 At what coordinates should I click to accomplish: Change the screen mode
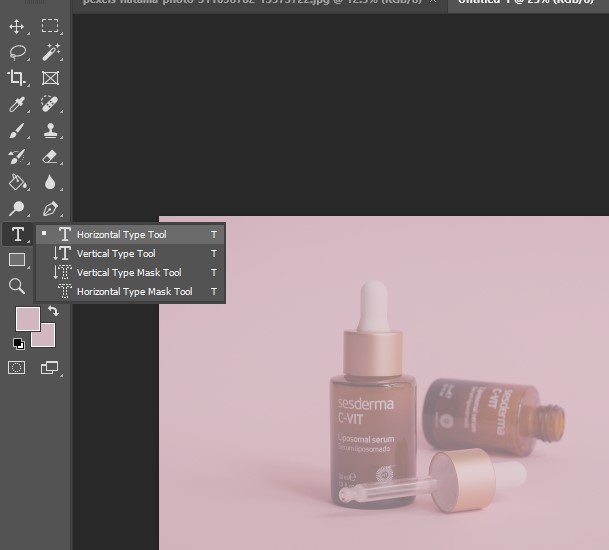(50, 367)
